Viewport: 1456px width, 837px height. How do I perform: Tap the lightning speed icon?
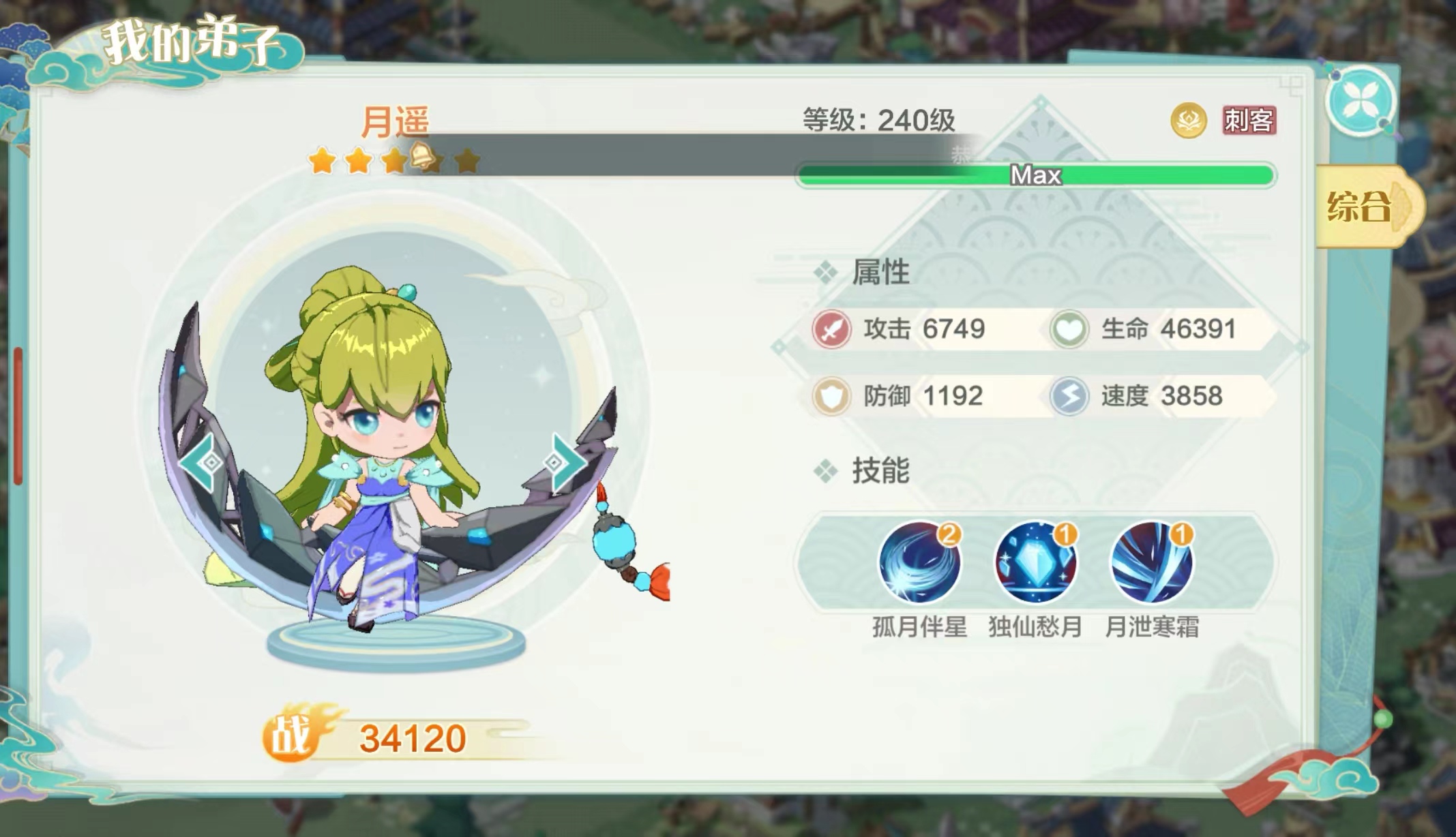point(1069,396)
